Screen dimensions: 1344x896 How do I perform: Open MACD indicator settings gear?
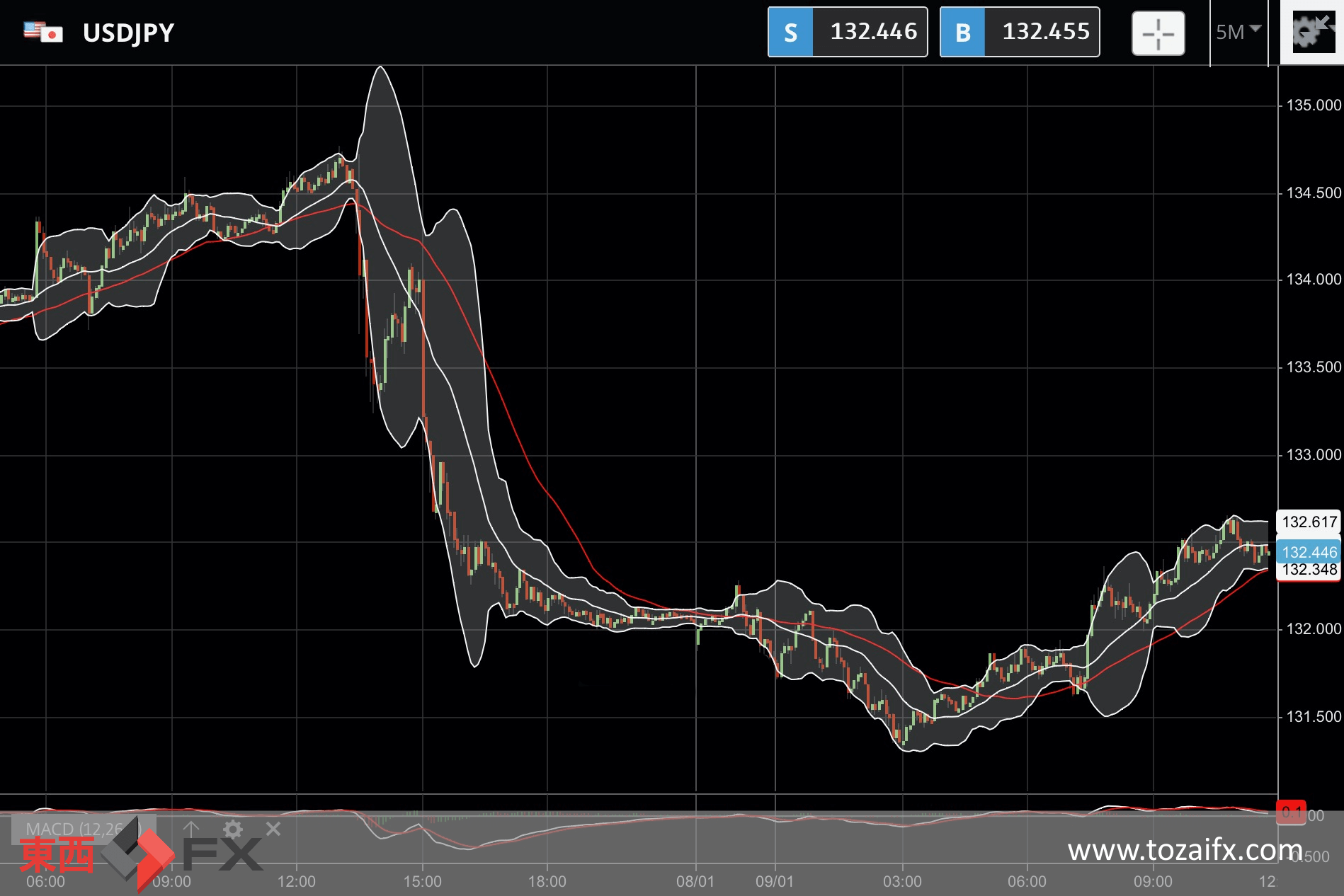(233, 829)
